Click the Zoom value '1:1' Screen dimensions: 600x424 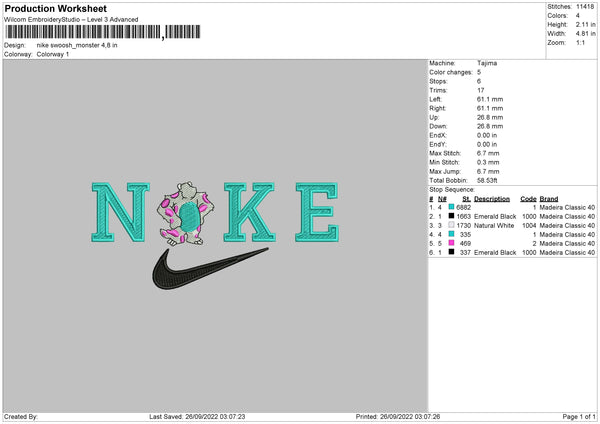tap(580, 43)
